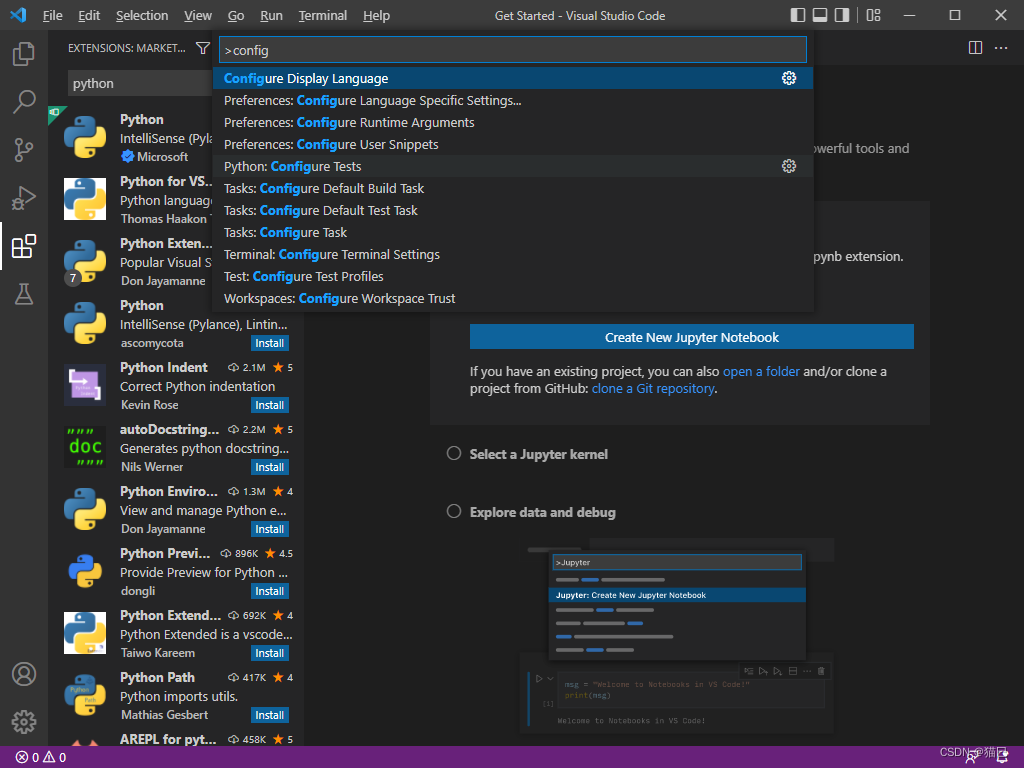The height and width of the screenshot is (768, 1024).
Task: Choose Python: Configure Tests command
Action: coord(513,167)
